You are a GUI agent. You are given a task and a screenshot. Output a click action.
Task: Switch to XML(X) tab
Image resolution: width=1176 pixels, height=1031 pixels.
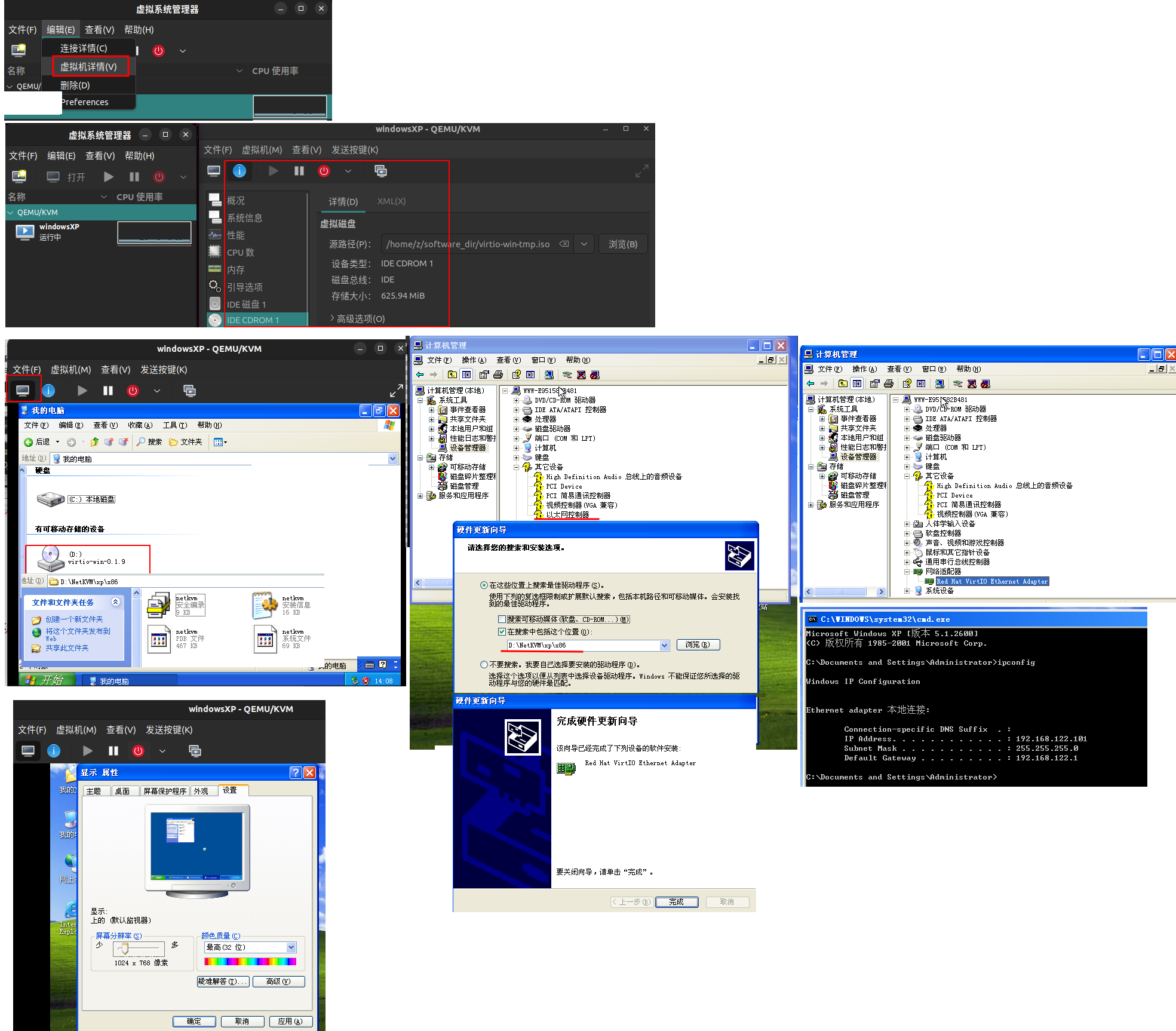[391, 201]
